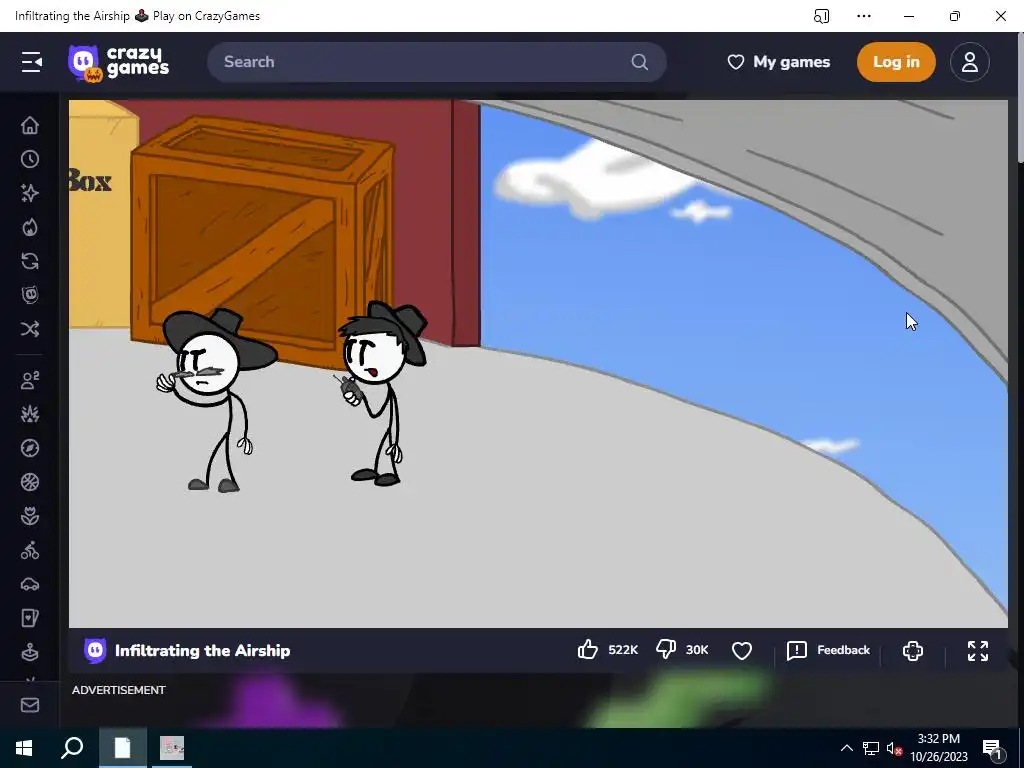Open the user profile icon
Image resolution: width=1024 pixels, height=768 pixels.
click(969, 62)
